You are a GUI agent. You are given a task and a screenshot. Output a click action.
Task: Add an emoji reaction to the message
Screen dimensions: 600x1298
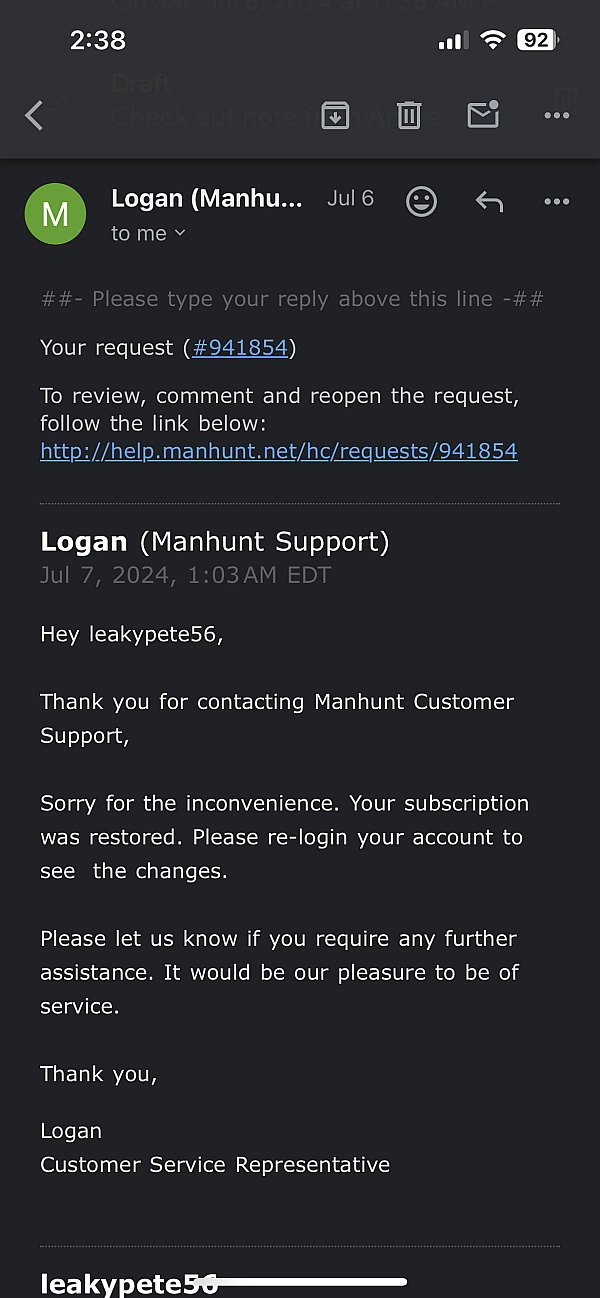point(421,202)
